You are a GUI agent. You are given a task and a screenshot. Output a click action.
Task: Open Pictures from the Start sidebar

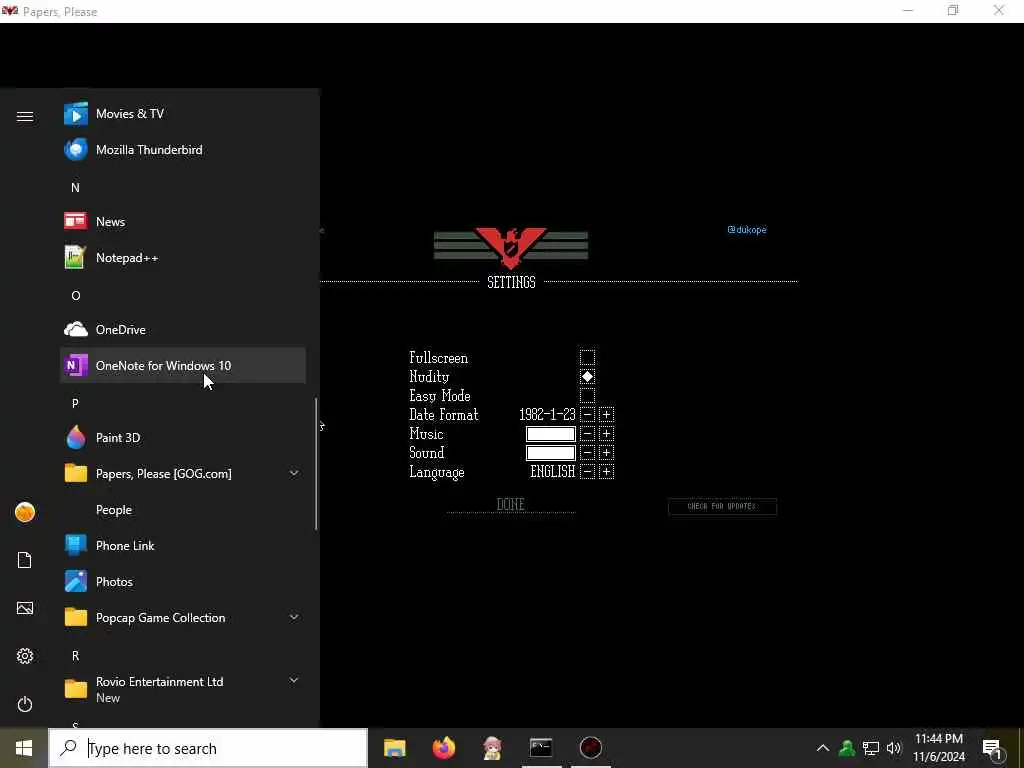coord(25,608)
